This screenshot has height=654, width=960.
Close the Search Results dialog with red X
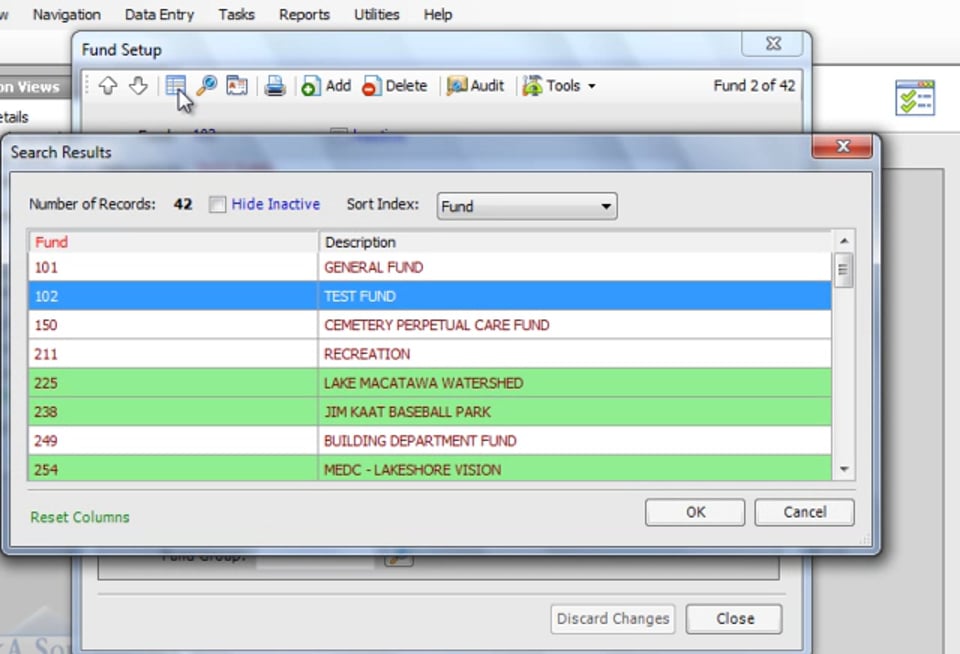[x=842, y=146]
